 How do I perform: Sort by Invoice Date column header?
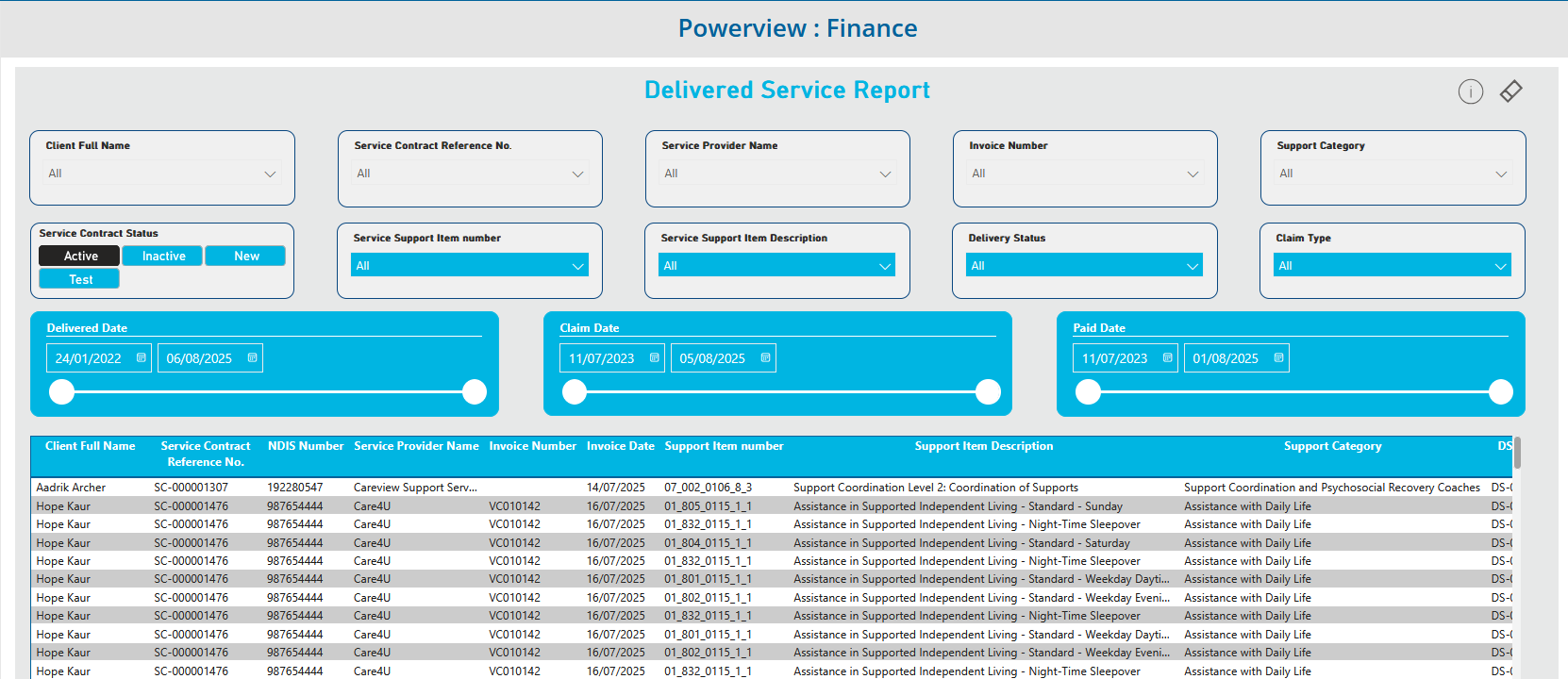(x=621, y=446)
